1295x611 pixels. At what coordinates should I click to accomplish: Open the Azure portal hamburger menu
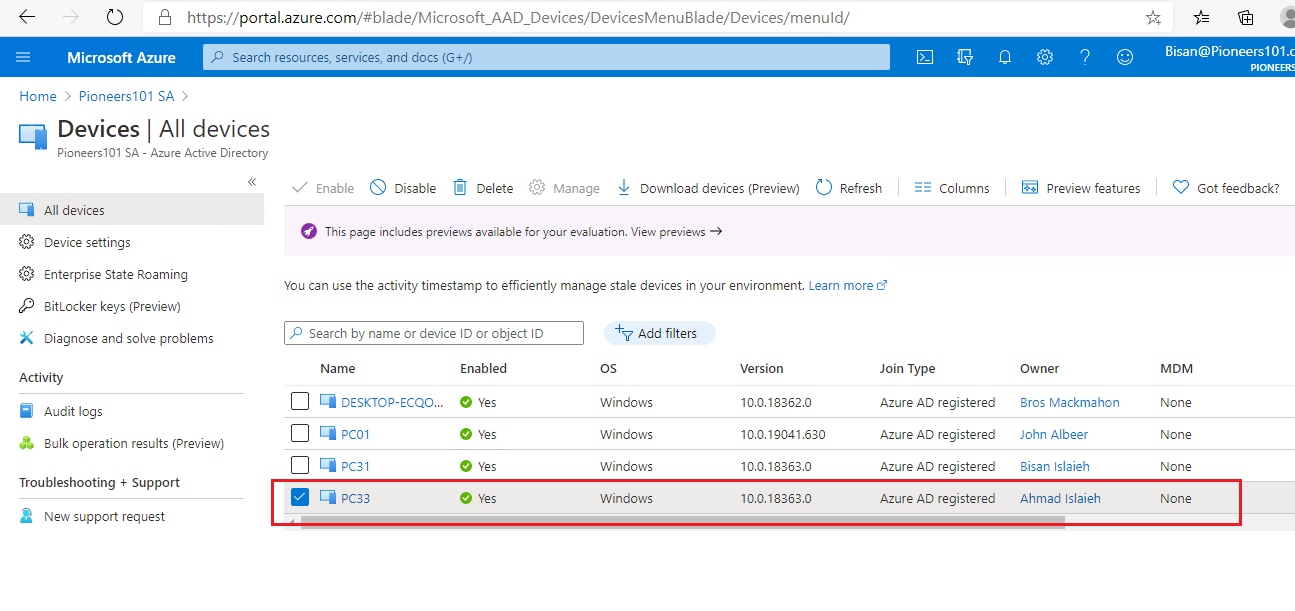24,57
